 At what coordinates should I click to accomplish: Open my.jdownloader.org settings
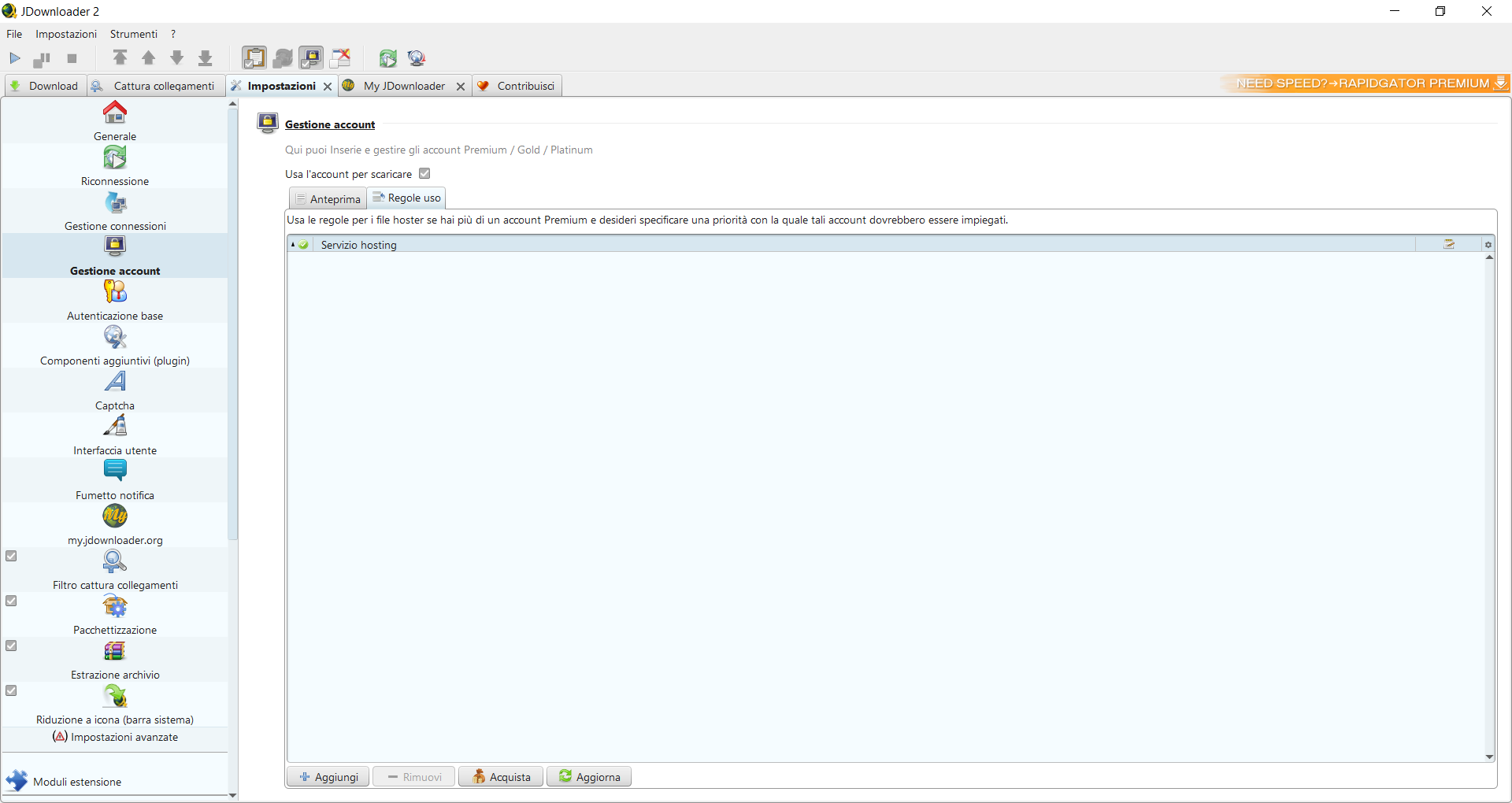[115, 525]
